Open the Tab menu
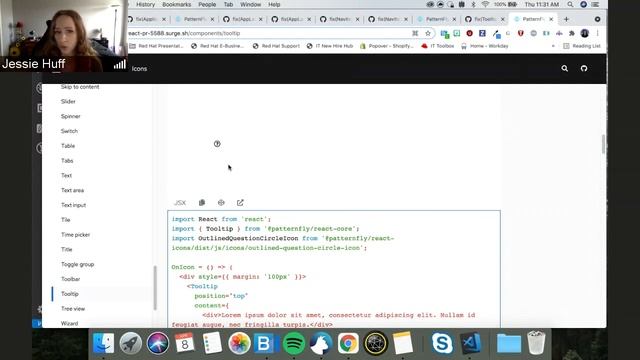 click(228, 4)
